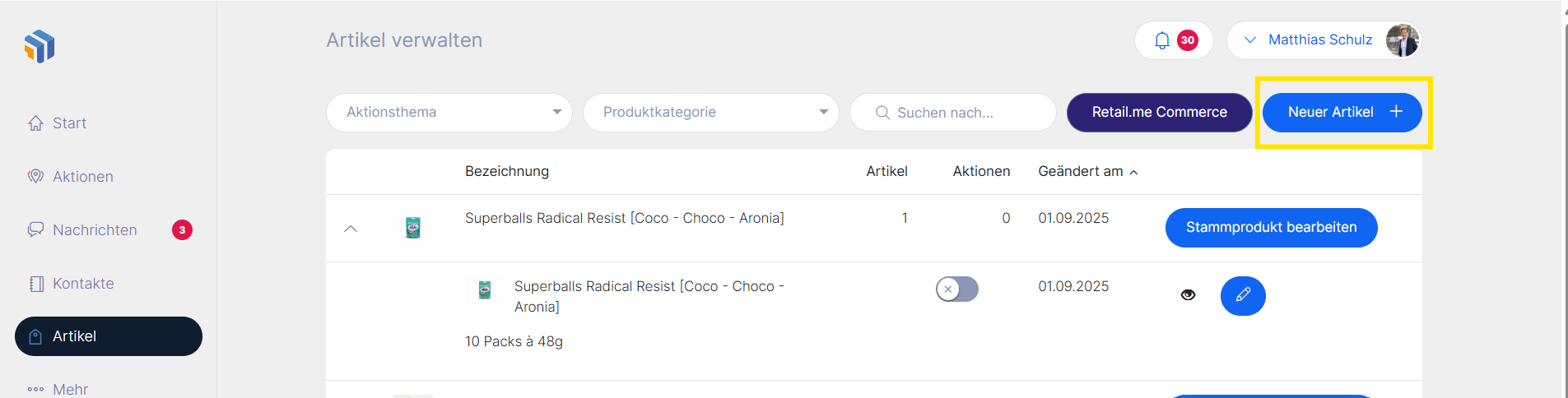Click the sub-article Superballs pack thumbnail

[485, 289]
